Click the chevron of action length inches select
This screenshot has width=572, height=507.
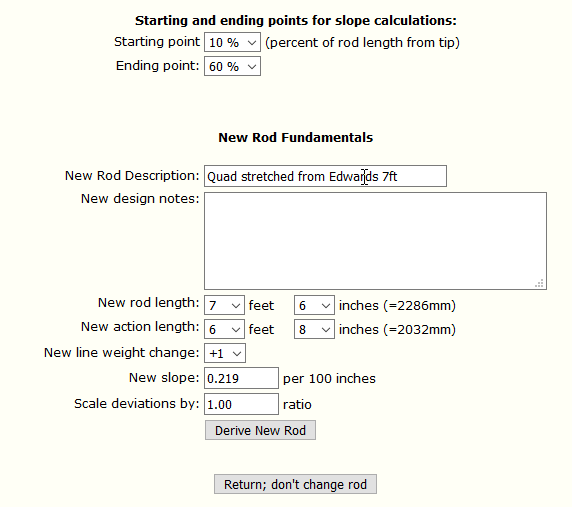click(x=325, y=330)
